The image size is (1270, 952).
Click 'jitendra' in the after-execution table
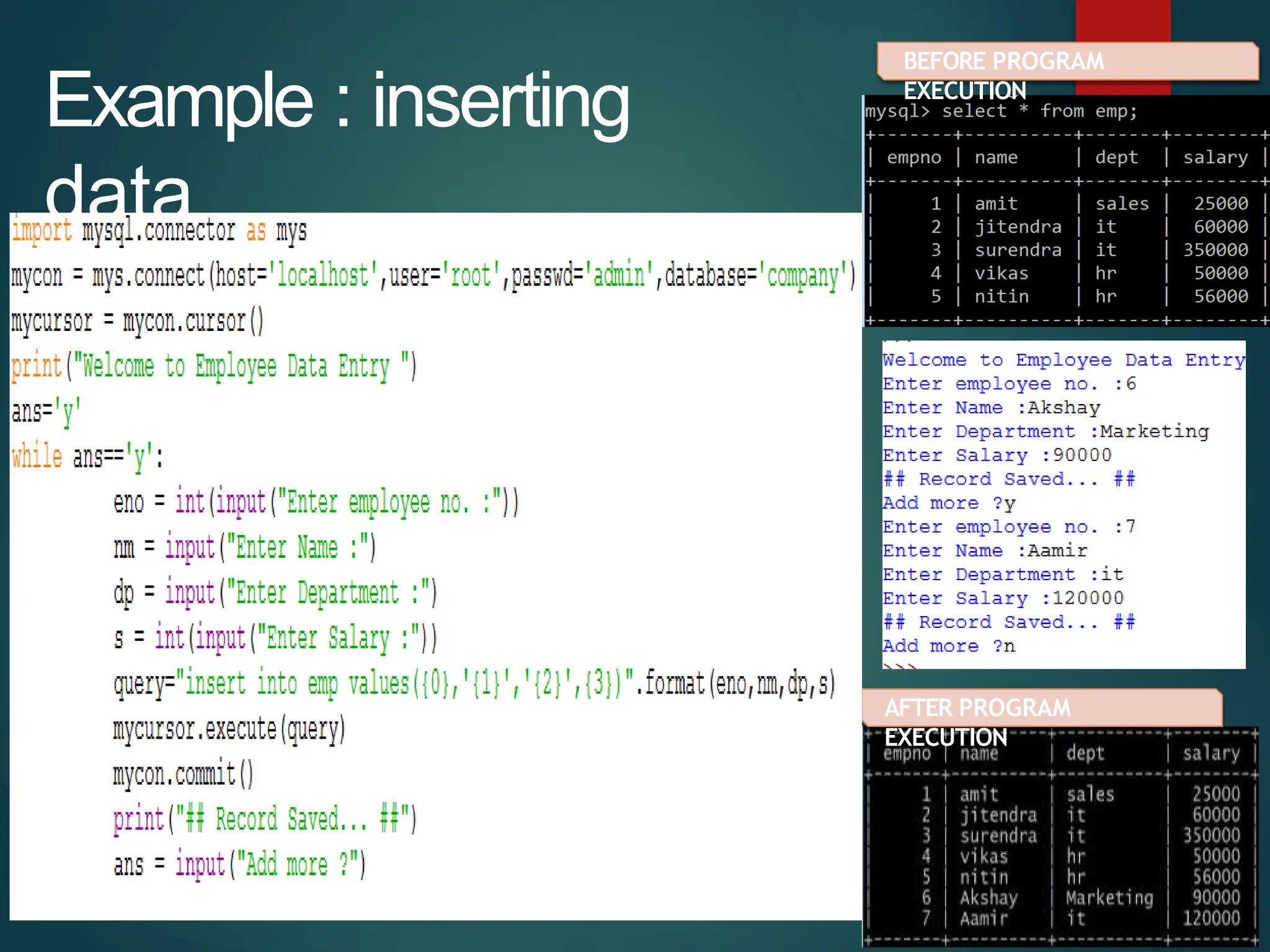point(998,815)
